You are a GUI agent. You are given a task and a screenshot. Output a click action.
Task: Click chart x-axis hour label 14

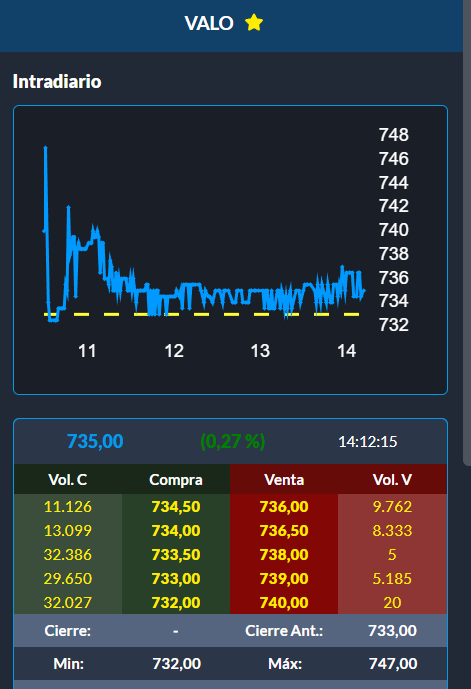(347, 351)
